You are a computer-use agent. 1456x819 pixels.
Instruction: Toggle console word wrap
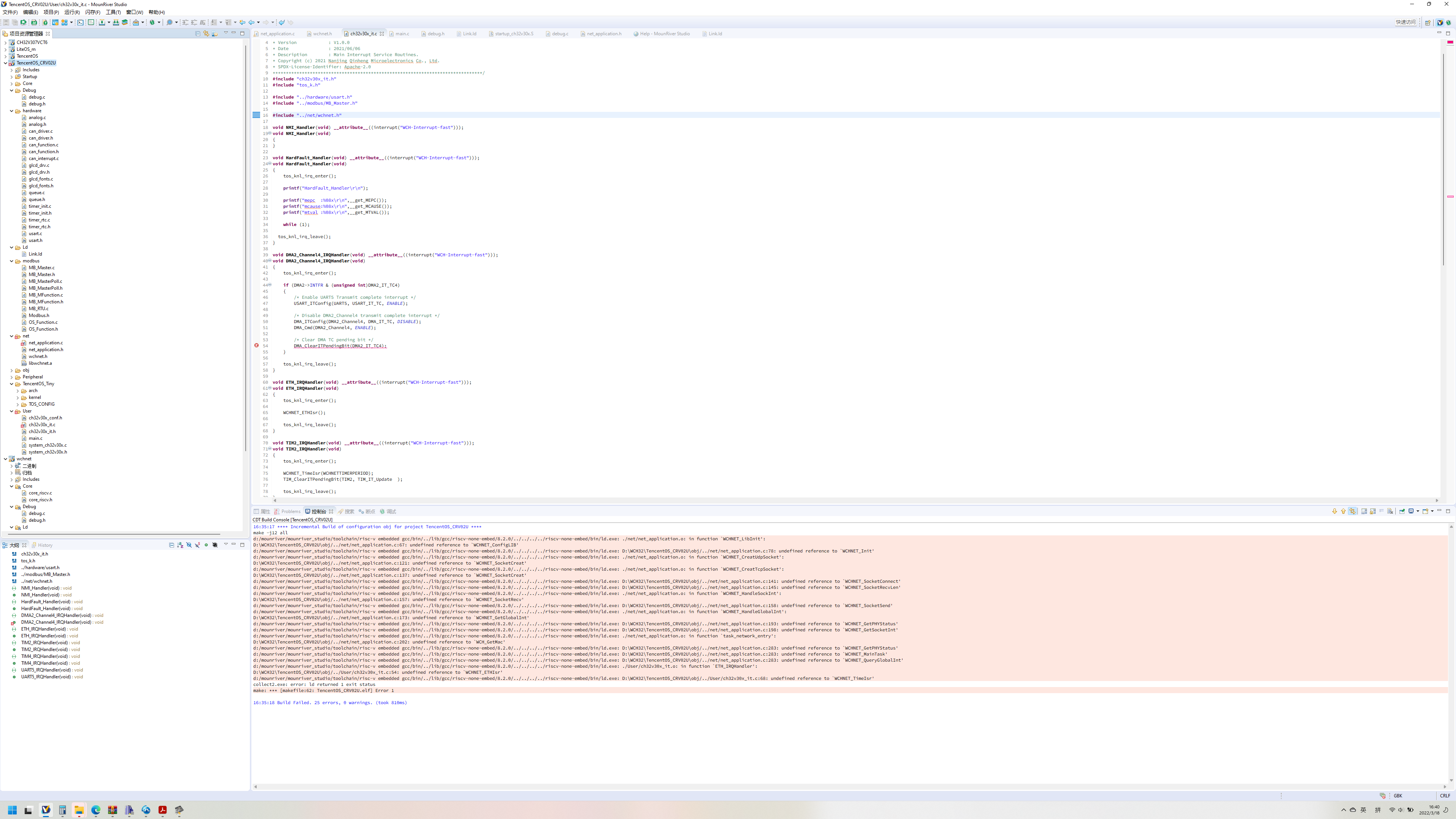pyautogui.click(x=1381, y=511)
